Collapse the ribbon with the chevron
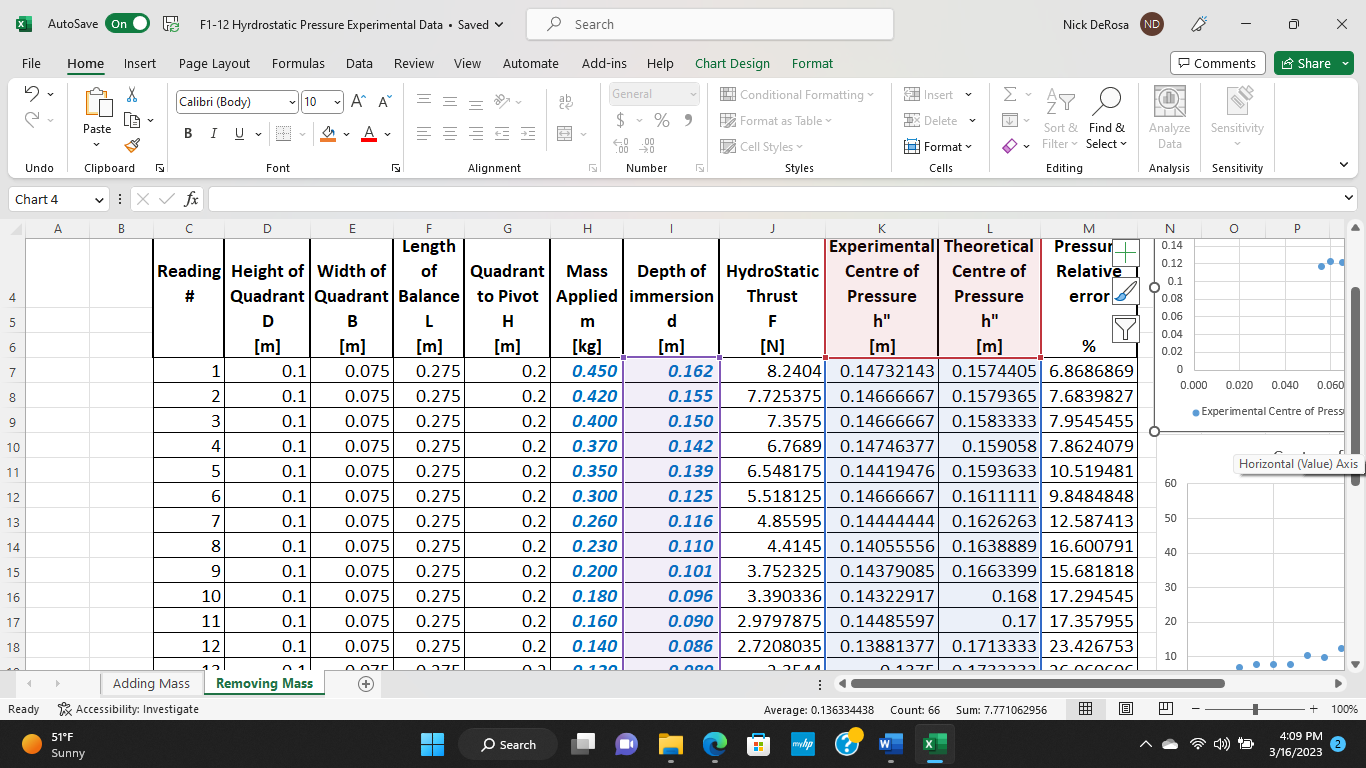The height and width of the screenshot is (768, 1366). pos(1343,165)
